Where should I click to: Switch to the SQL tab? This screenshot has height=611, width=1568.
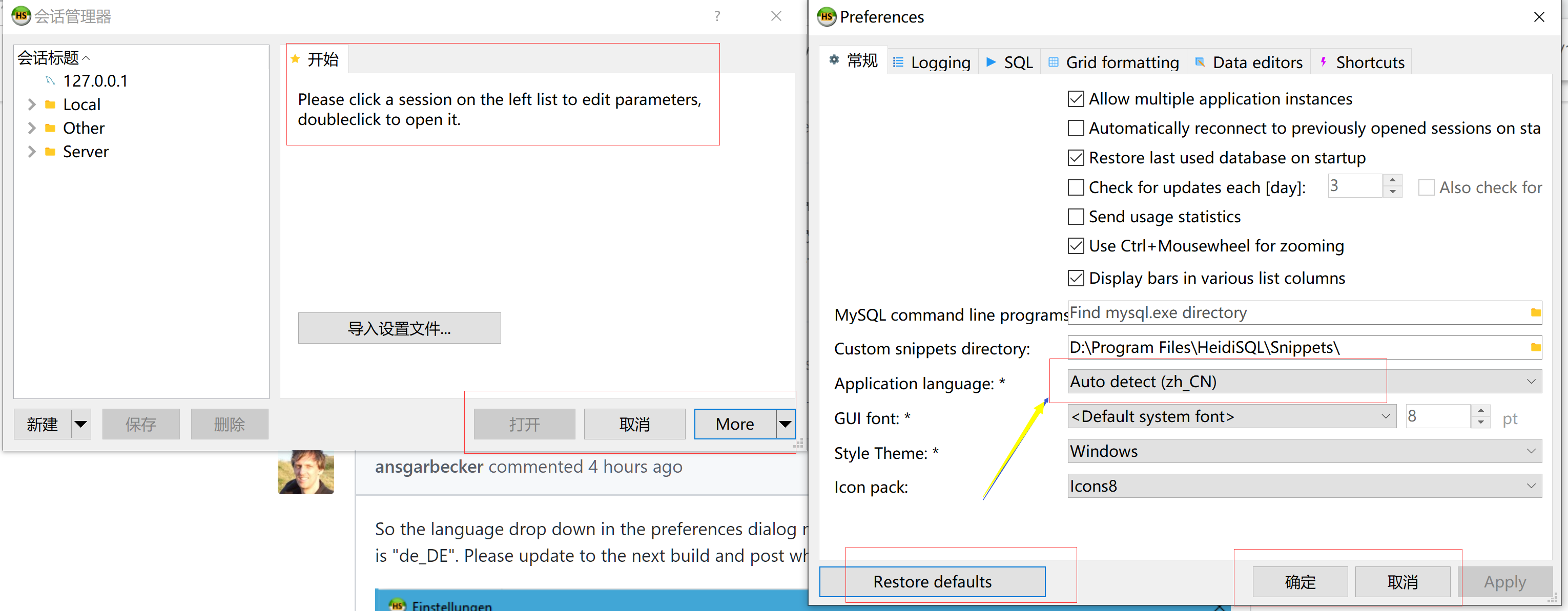coord(1009,62)
